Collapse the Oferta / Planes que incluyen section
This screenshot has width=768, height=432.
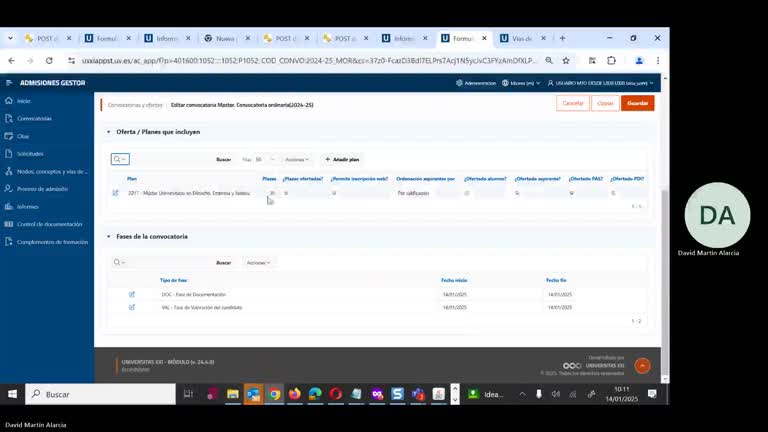pos(109,132)
